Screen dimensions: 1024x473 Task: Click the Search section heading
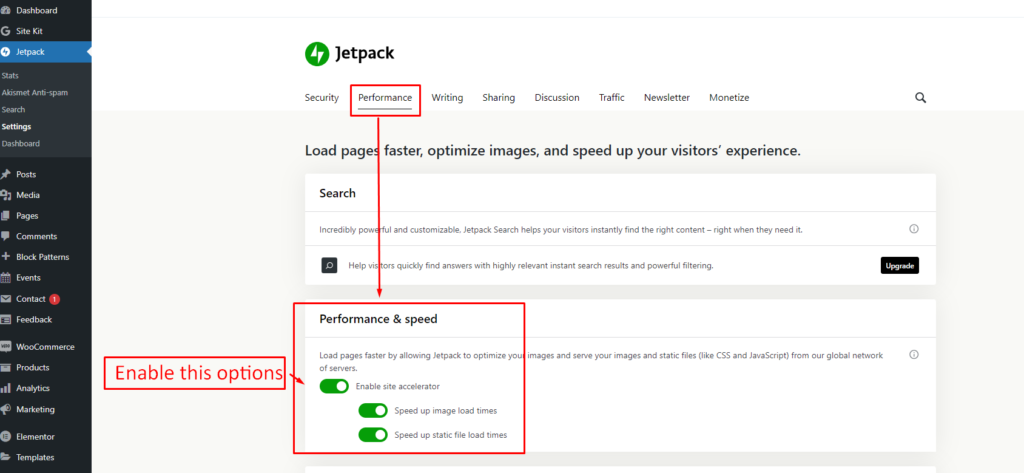[338, 193]
